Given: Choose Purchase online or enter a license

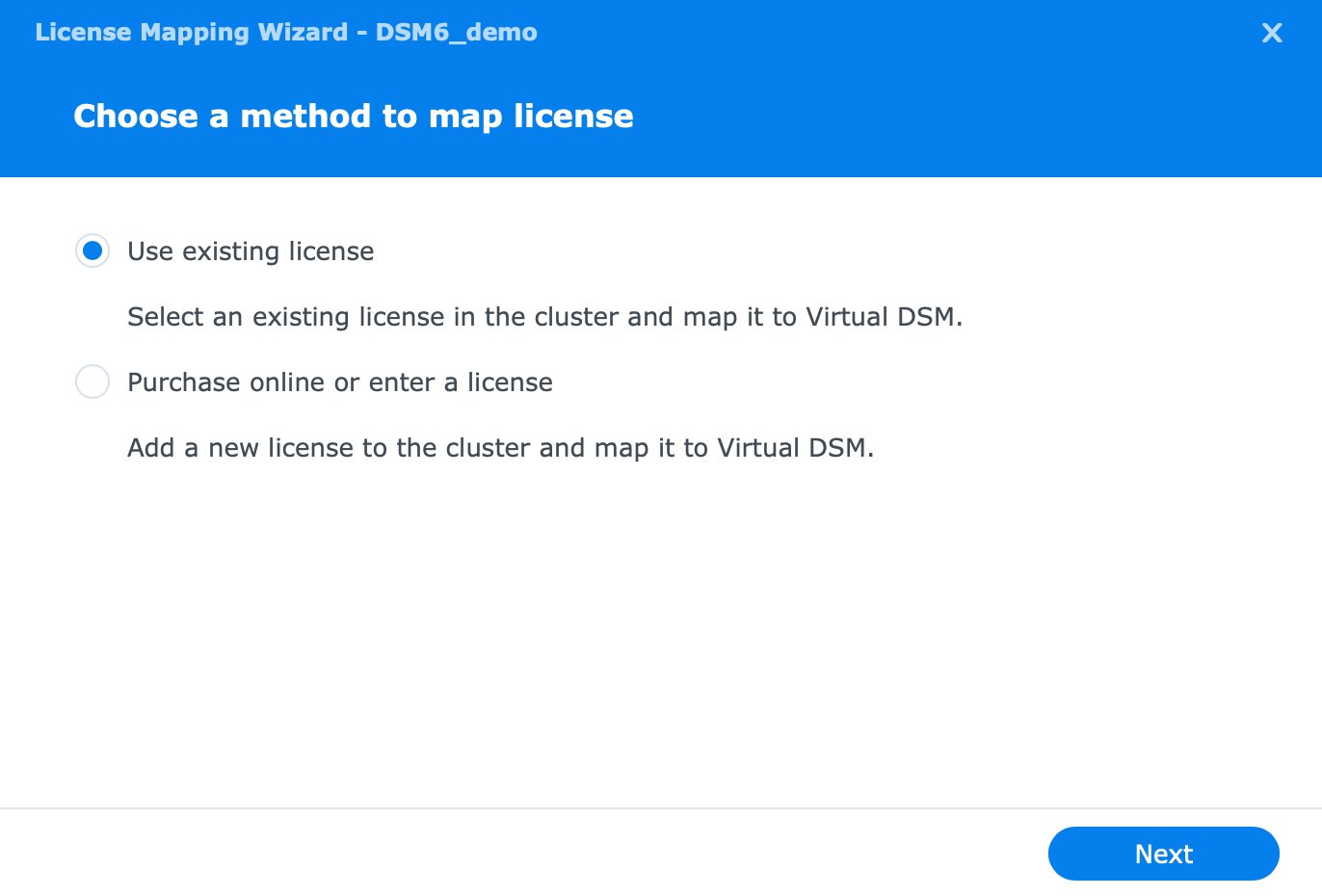Looking at the screenshot, I should pos(93,382).
